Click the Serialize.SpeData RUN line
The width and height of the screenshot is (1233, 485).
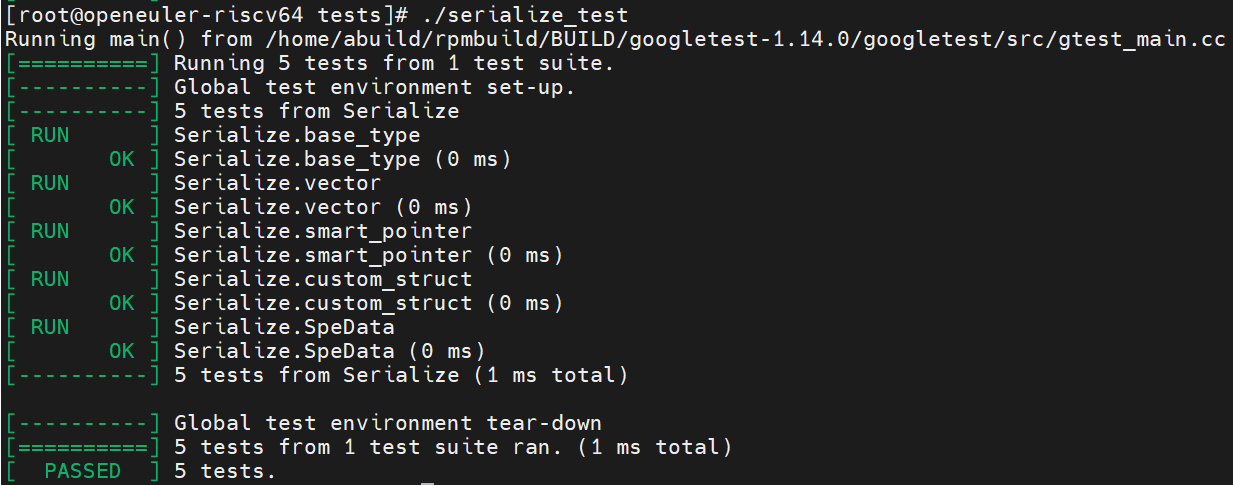pyautogui.click(x=199, y=327)
